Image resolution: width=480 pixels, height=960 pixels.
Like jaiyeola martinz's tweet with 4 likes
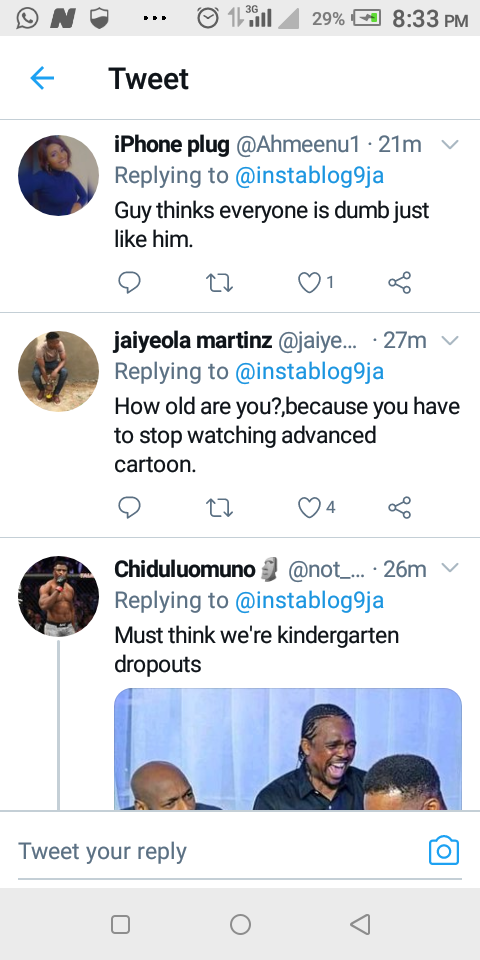point(310,507)
